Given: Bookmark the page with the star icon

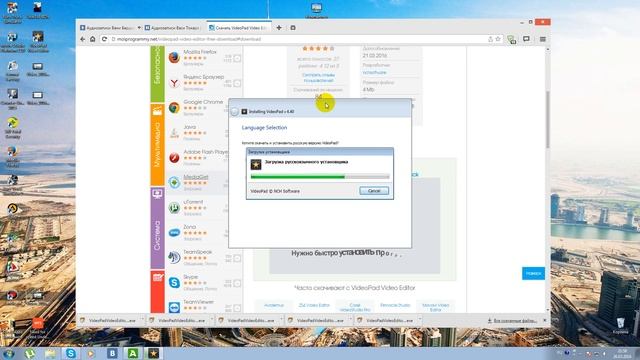Looking at the screenshot, I should coord(498,39).
